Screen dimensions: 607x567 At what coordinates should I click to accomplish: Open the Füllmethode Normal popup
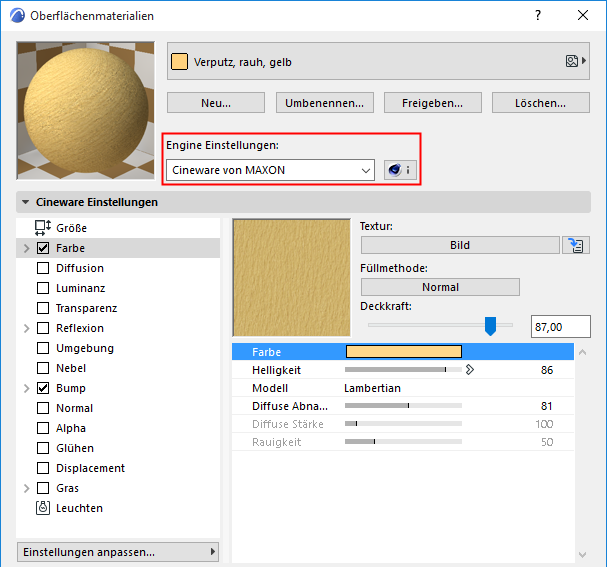pos(440,287)
